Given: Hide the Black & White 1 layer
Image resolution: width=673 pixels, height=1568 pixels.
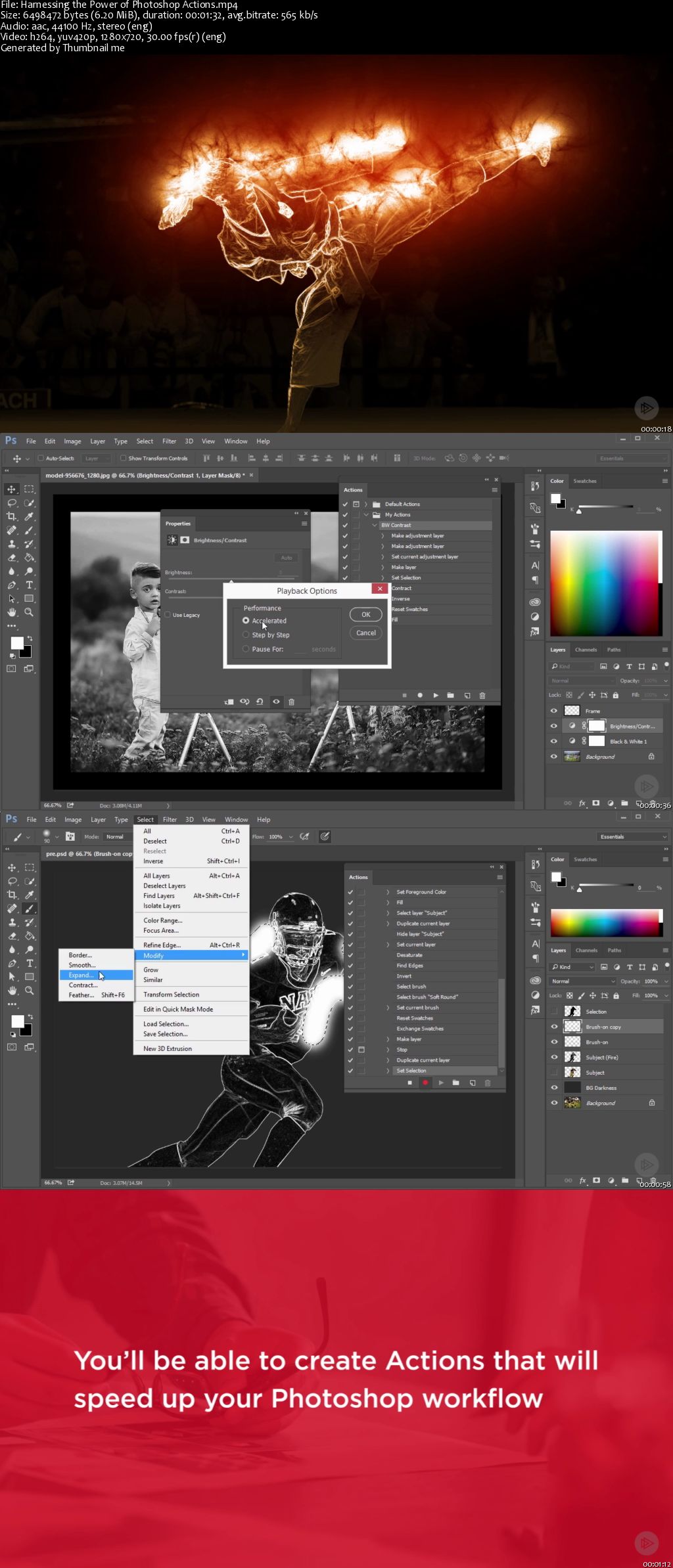Looking at the screenshot, I should [553, 741].
